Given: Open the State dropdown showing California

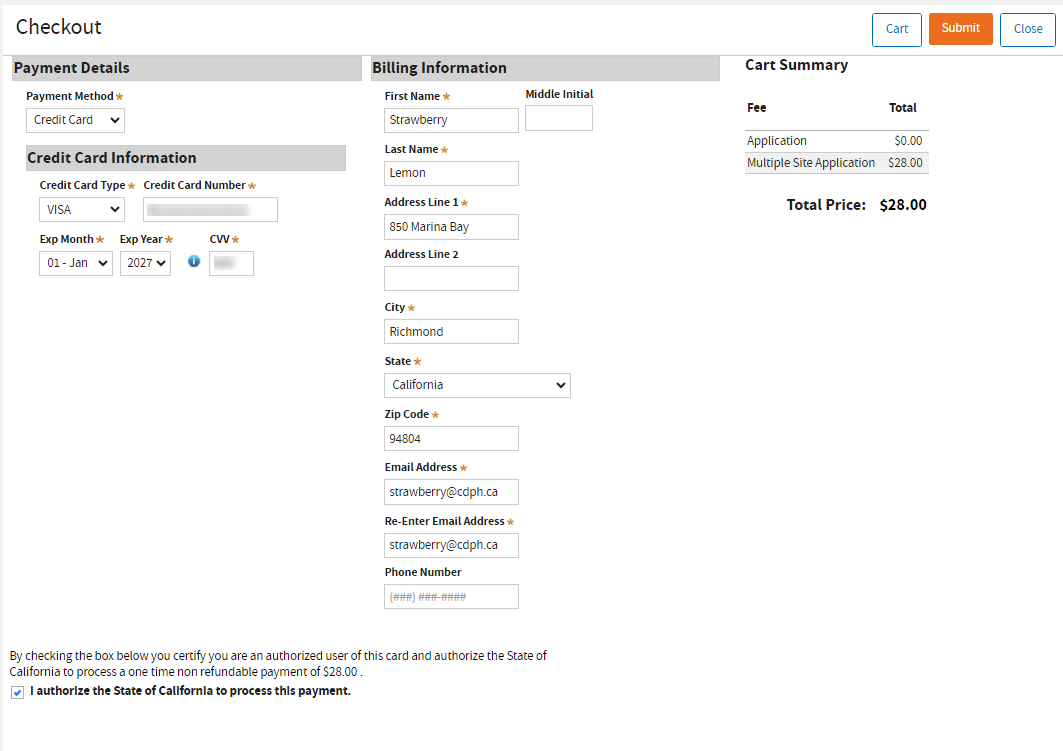Looking at the screenshot, I should [x=477, y=385].
